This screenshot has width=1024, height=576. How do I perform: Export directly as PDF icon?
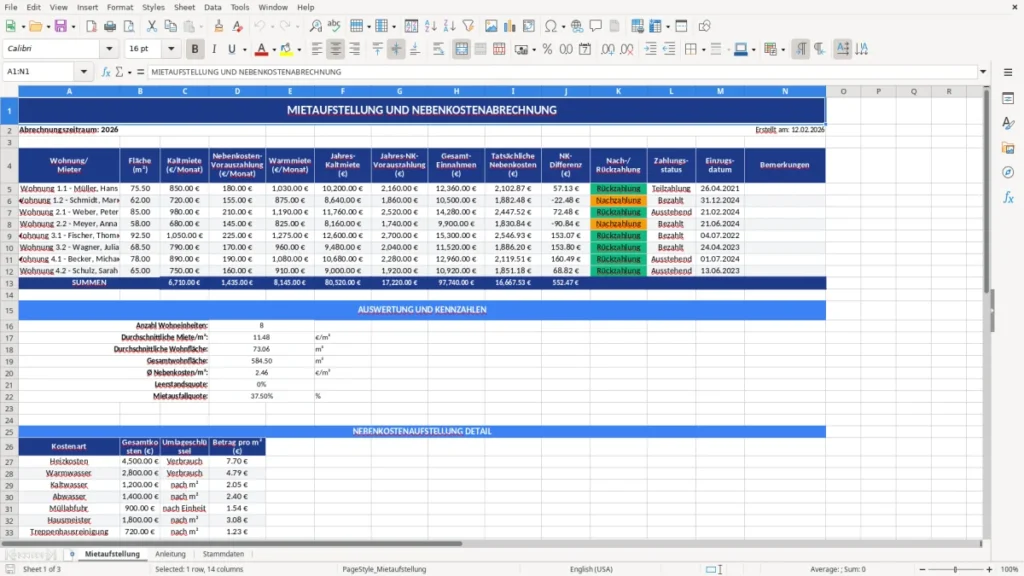(x=91, y=26)
